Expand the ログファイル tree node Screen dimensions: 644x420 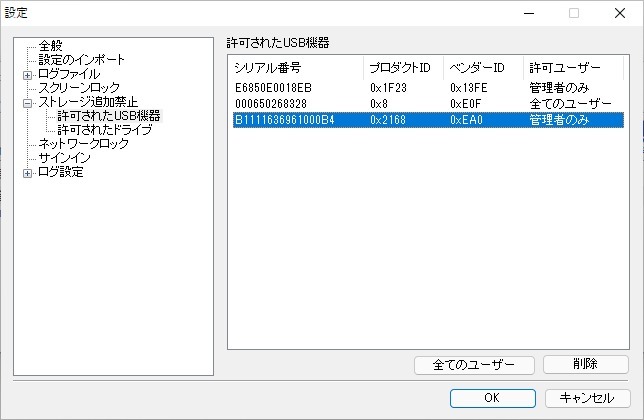point(27,75)
